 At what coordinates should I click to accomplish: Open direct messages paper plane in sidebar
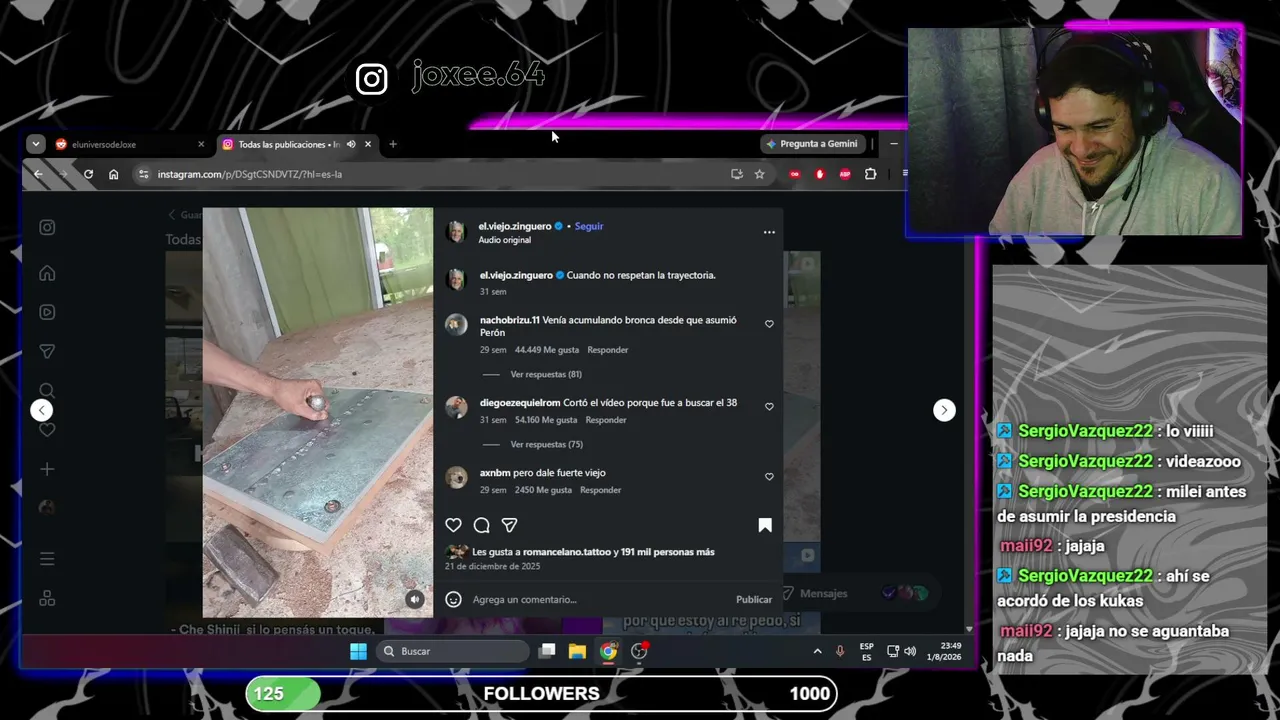47,351
